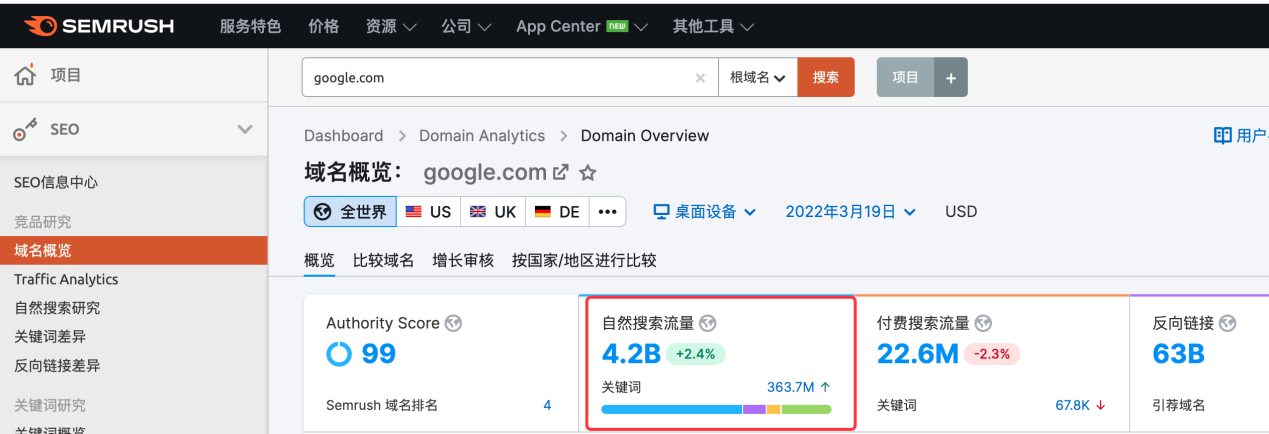
Task: Select the UK flag database
Action: point(493,212)
